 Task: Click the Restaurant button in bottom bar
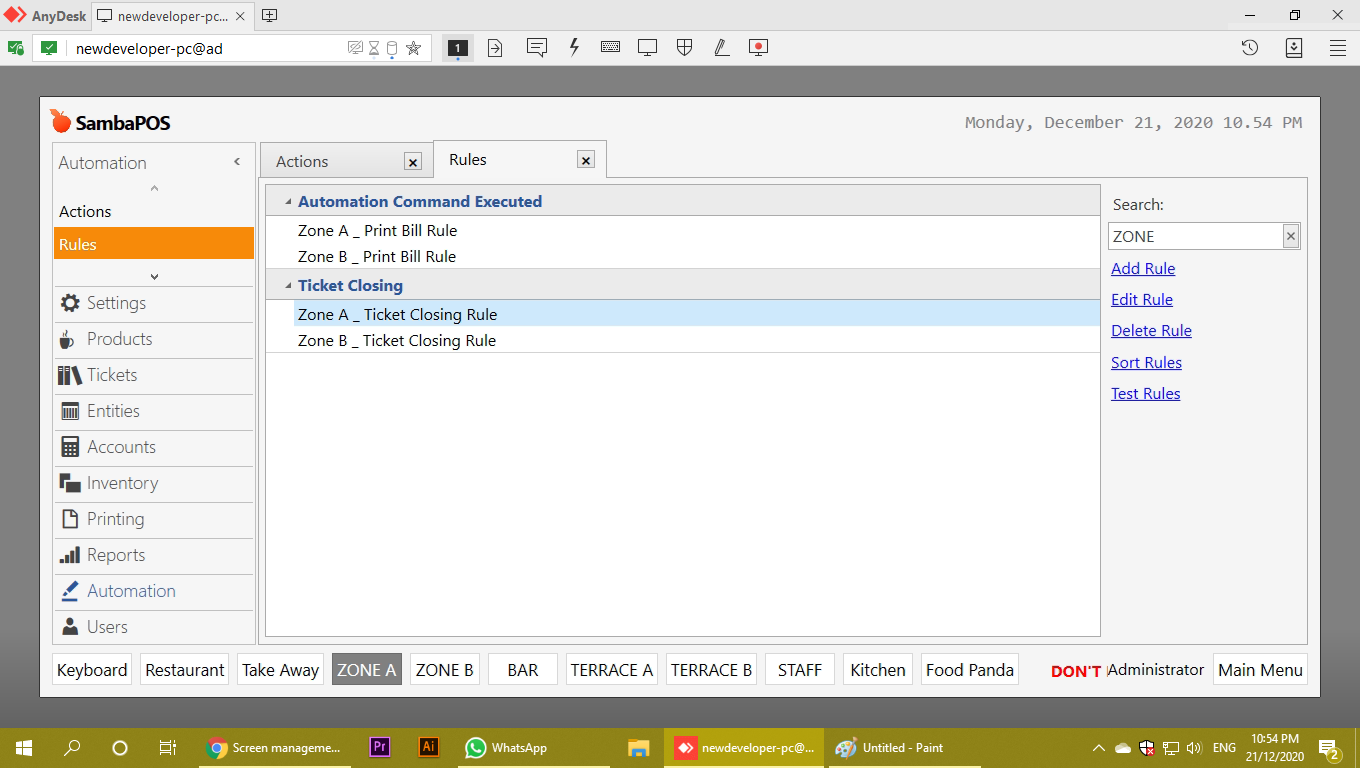tap(185, 670)
